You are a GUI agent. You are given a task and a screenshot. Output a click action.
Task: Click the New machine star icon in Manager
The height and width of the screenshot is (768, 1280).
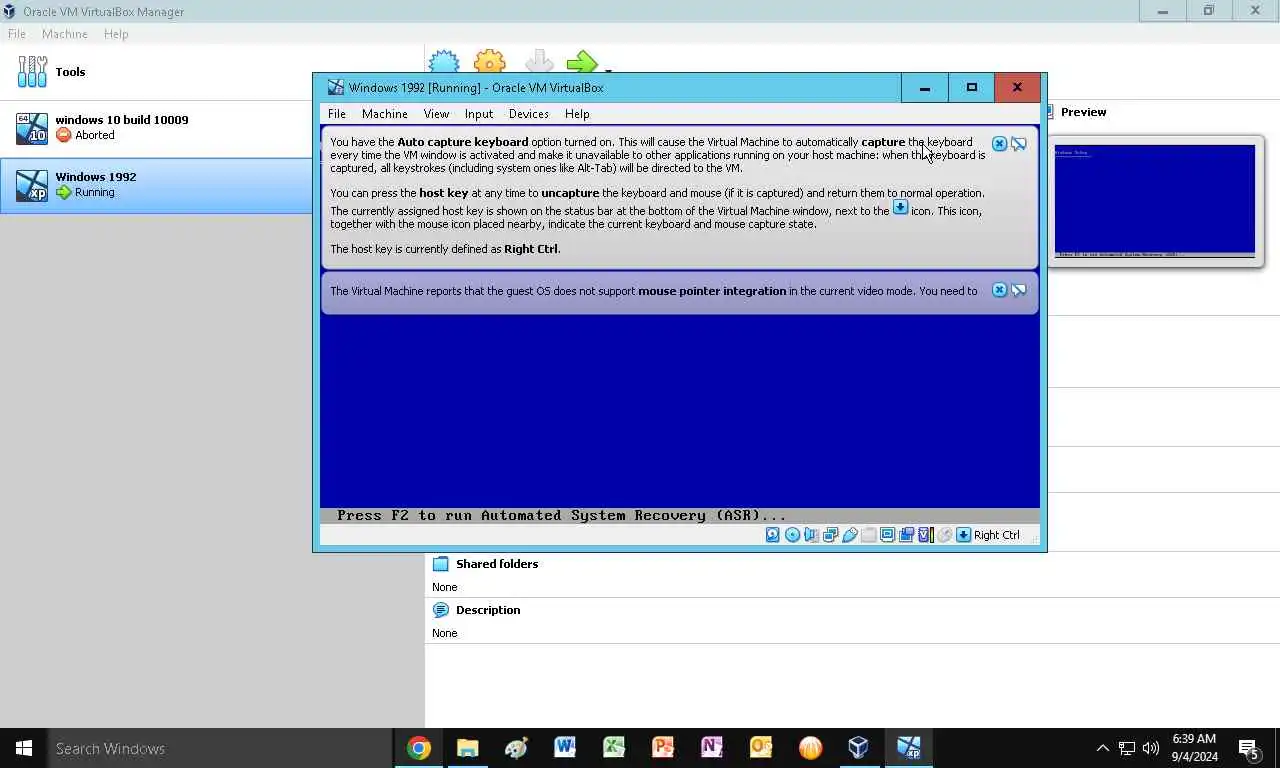click(x=444, y=62)
